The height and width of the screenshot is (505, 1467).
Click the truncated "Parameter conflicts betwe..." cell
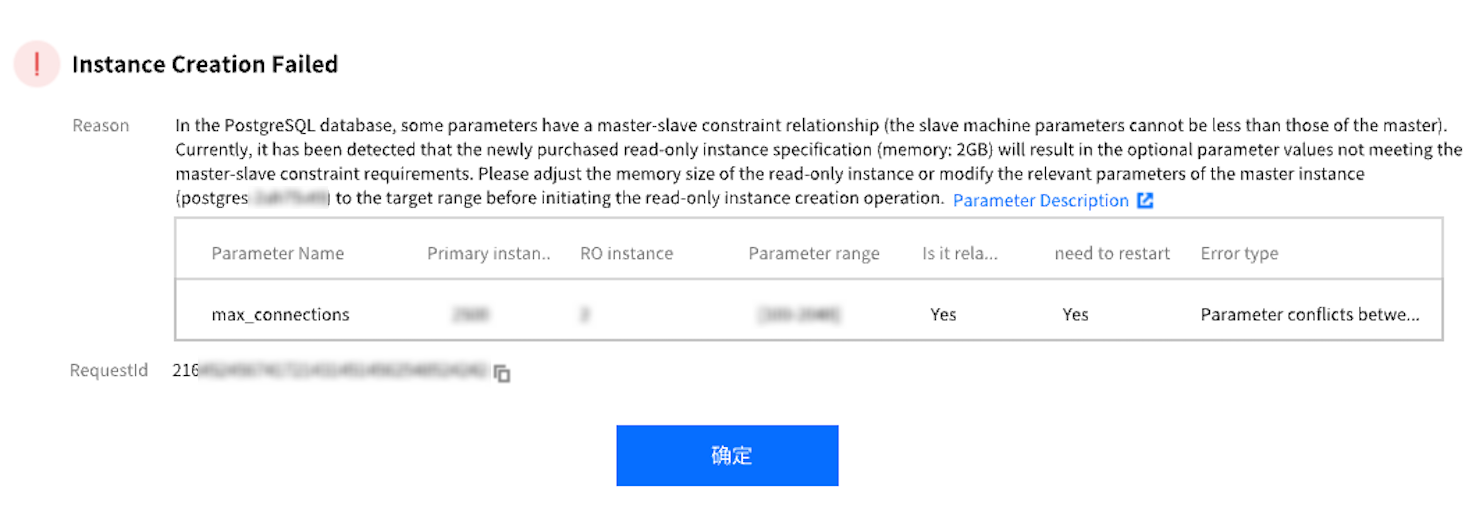coord(1309,314)
